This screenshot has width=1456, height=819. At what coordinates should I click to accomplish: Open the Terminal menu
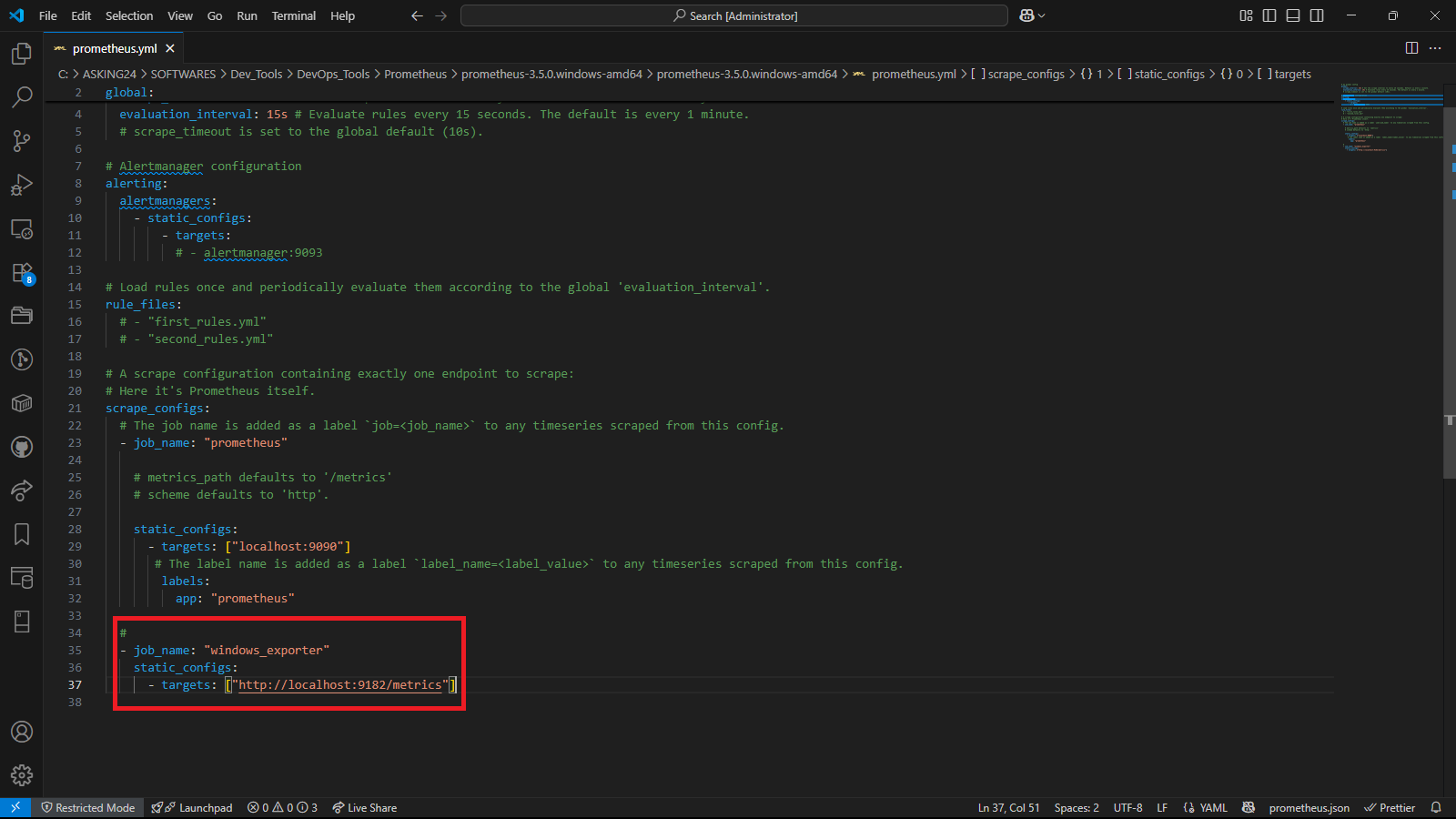tap(294, 15)
